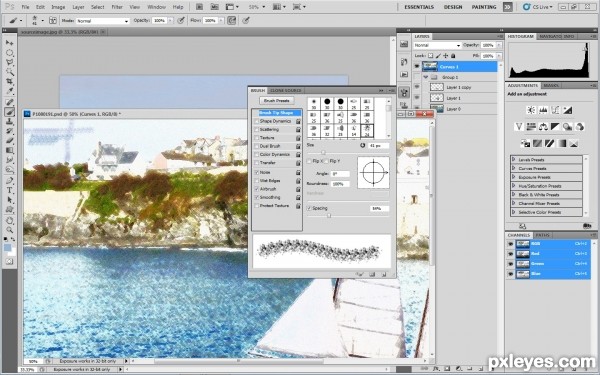The height and width of the screenshot is (375, 600).
Task: Select the Move tool in toolbox
Action: [9, 42]
